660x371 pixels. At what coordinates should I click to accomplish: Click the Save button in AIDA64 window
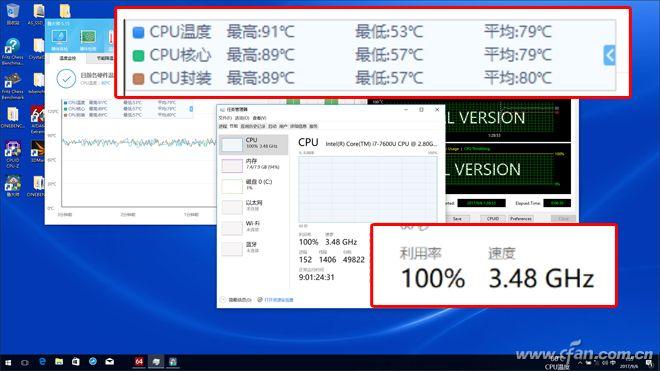[457, 219]
